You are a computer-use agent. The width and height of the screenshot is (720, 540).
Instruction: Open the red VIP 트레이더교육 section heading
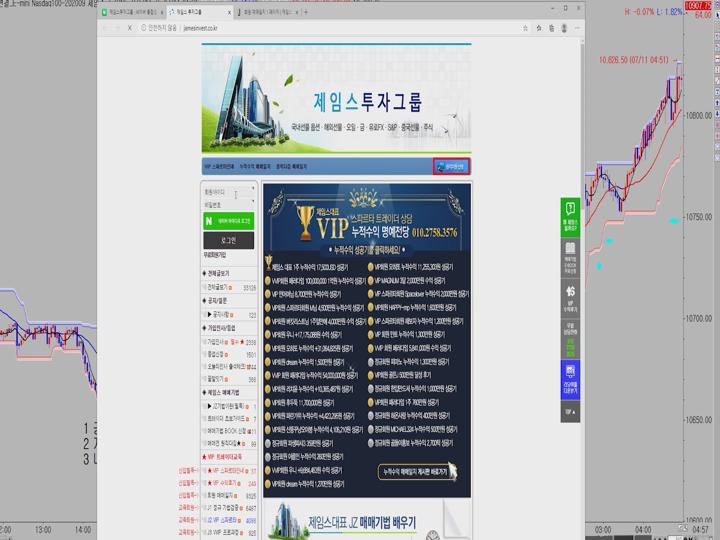click(x=222, y=457)
